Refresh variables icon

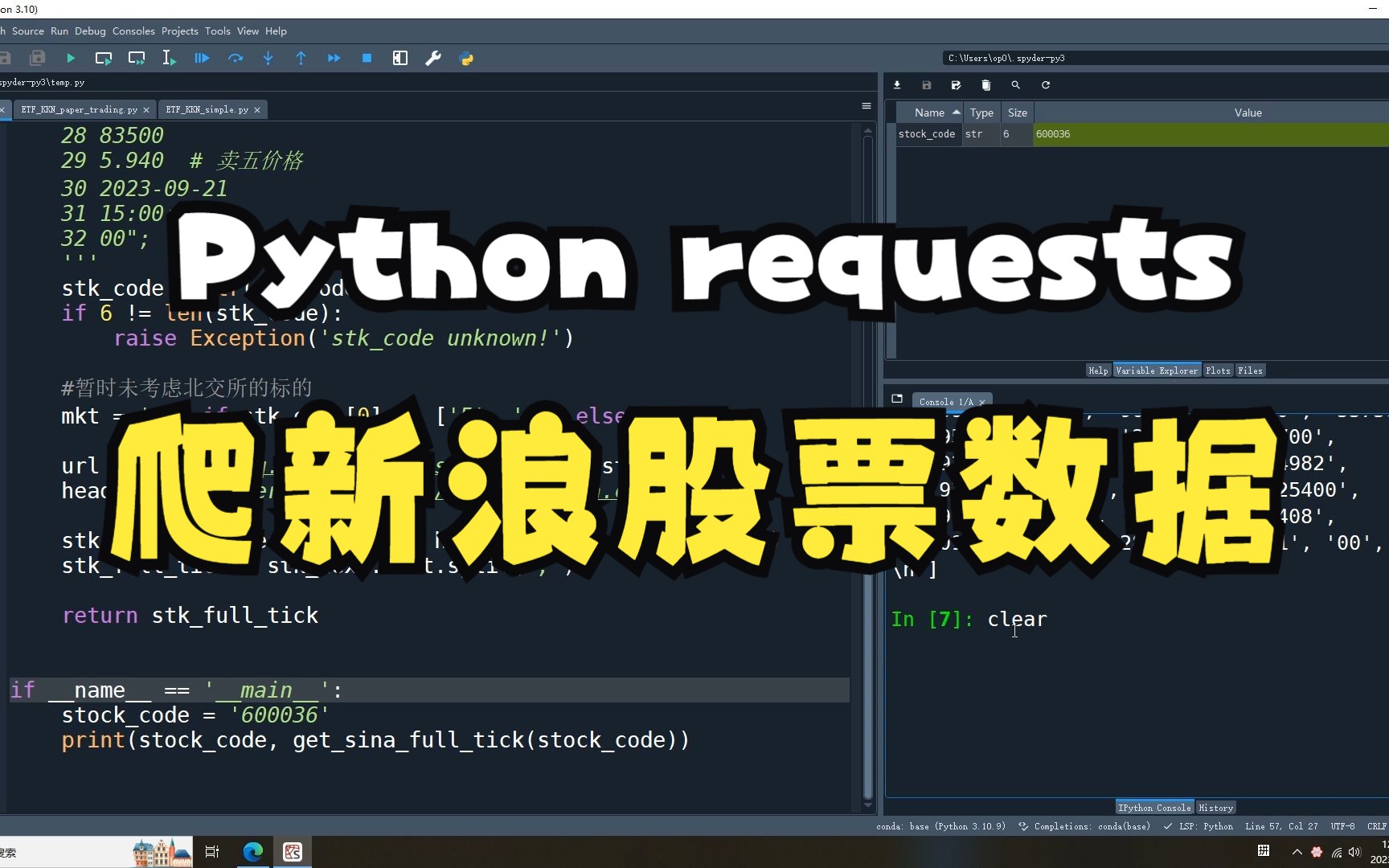(1045, 85)
